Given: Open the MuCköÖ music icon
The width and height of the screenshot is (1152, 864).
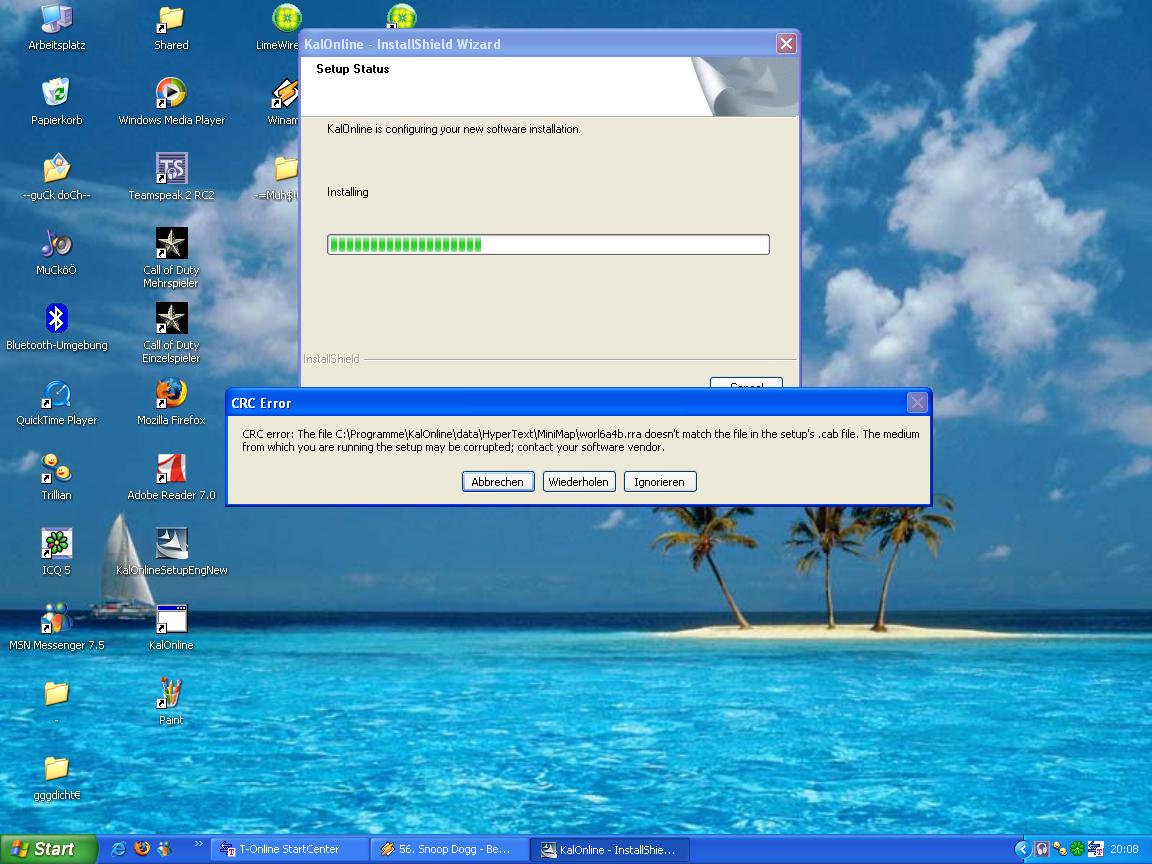Looking at the screenshot, I should coord(57,253).
